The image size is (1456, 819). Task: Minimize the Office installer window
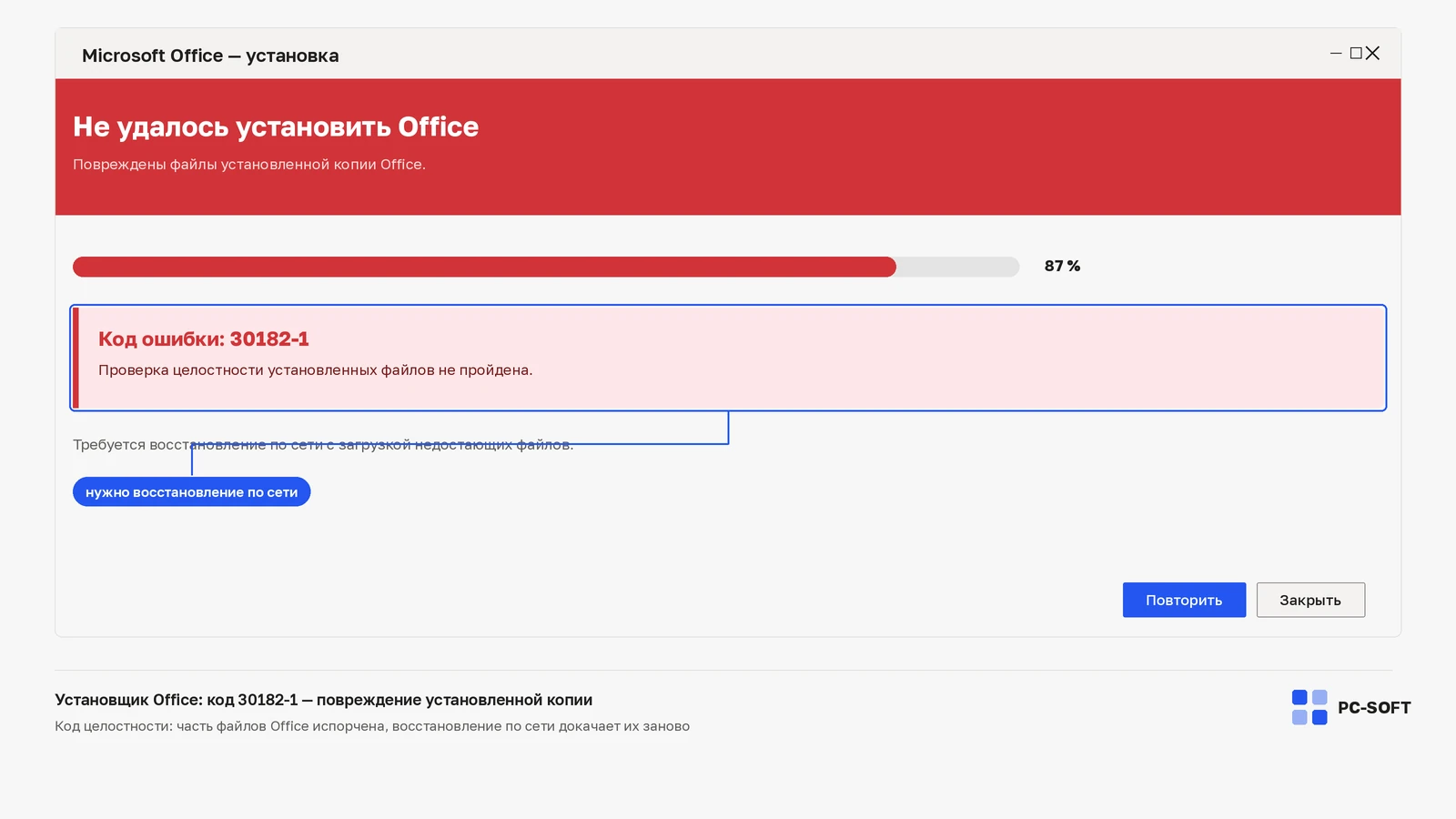coord(1336,54)
